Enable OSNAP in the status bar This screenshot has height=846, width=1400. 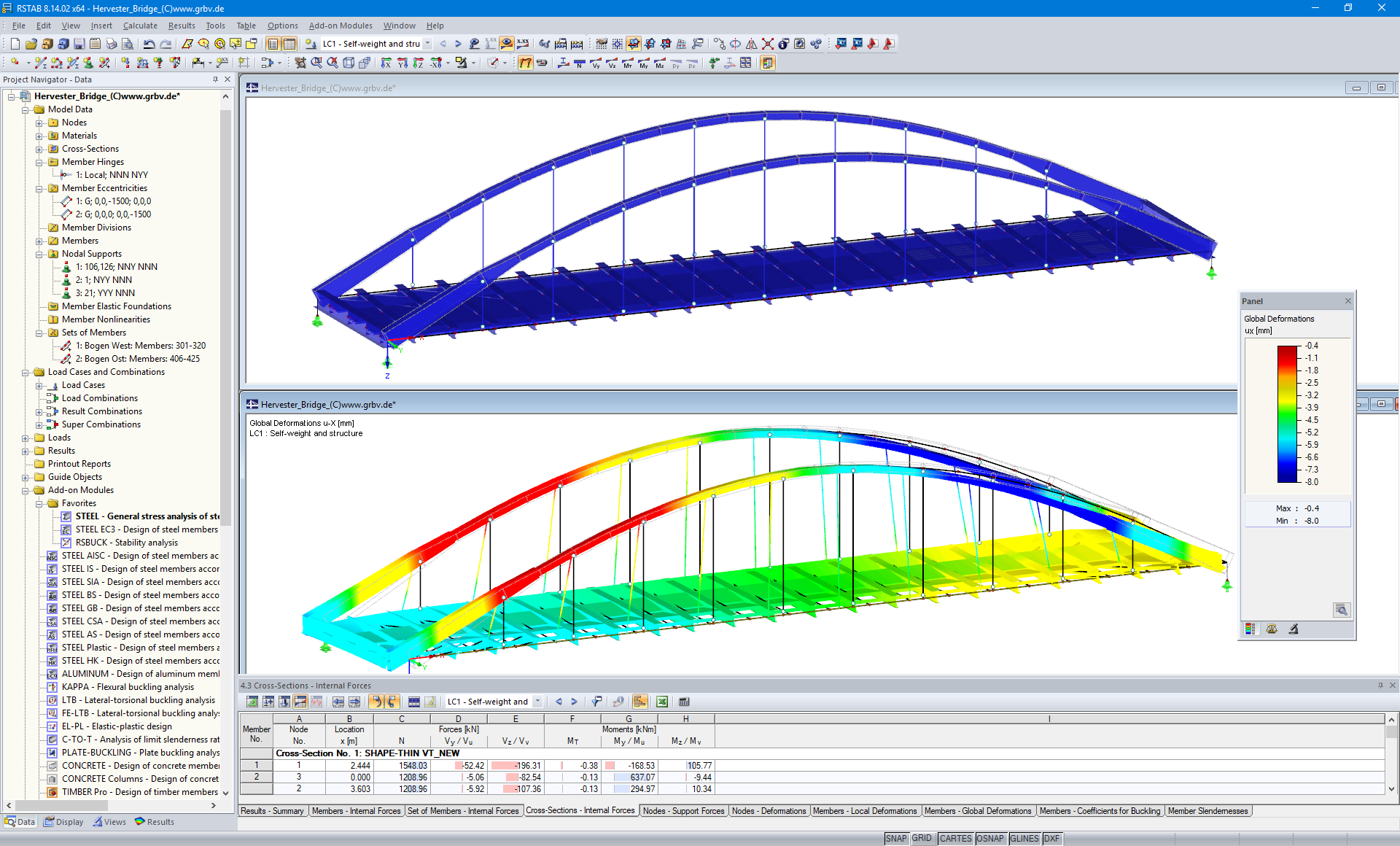point(990,838)
